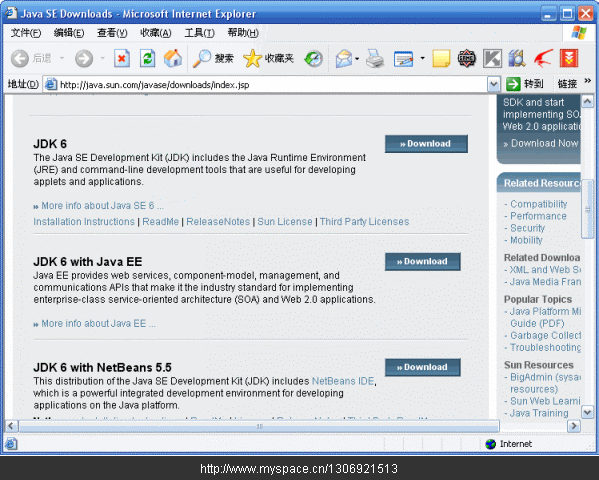
Task: Click the green Go arrow button
Action: pyautogui.click(x=513, y=84)
